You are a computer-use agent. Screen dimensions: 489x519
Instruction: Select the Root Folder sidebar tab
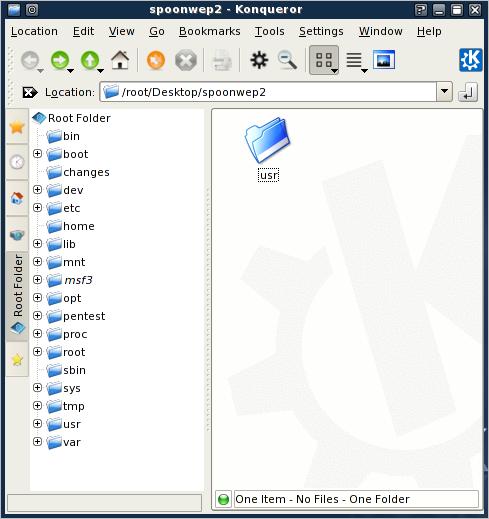pos(17,296)
